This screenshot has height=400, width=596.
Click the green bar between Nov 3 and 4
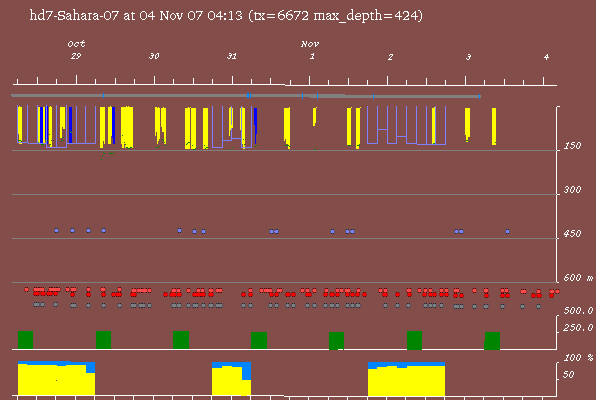click(492, 341)
